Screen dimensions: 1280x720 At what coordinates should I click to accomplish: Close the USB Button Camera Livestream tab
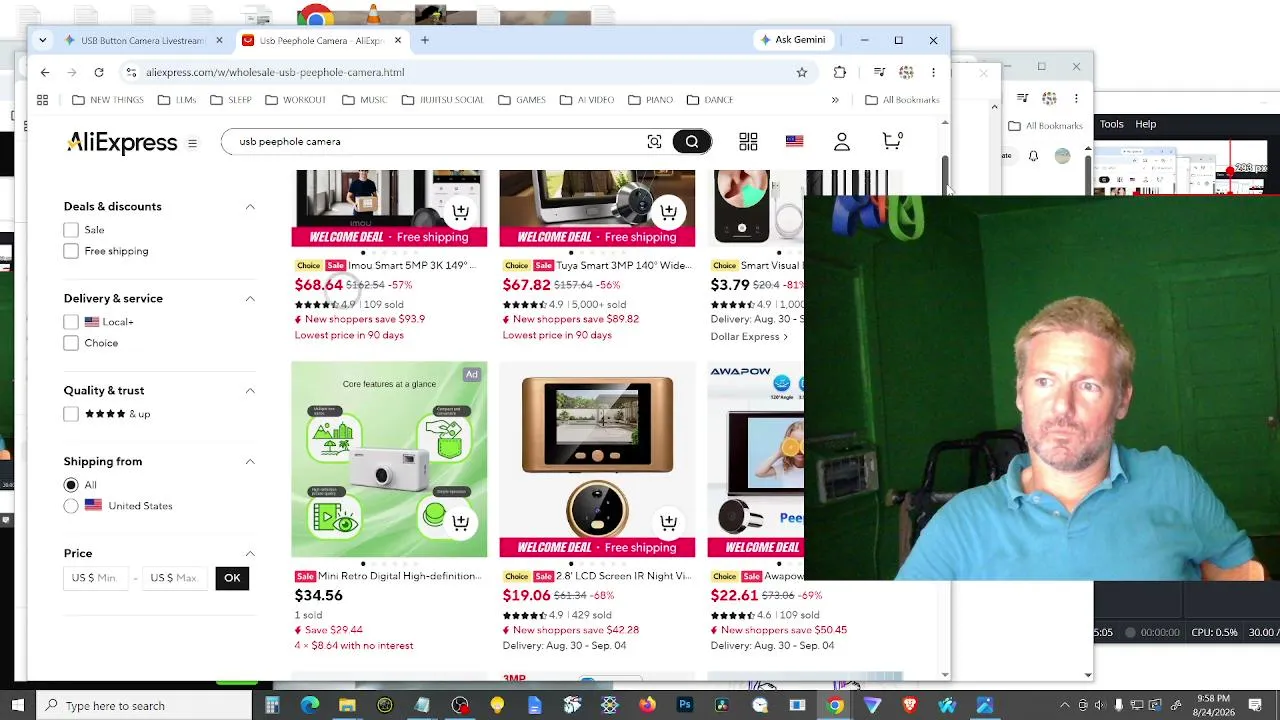[x=219, y=40]
